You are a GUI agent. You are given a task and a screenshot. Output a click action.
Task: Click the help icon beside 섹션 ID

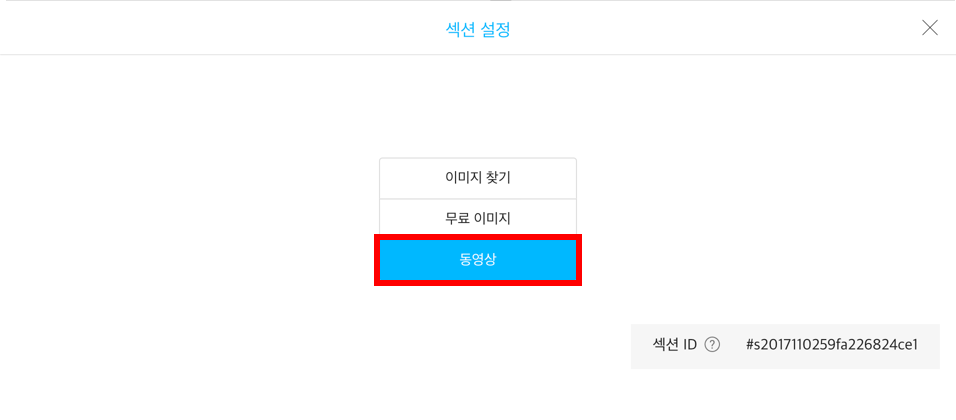pos(712,345)
